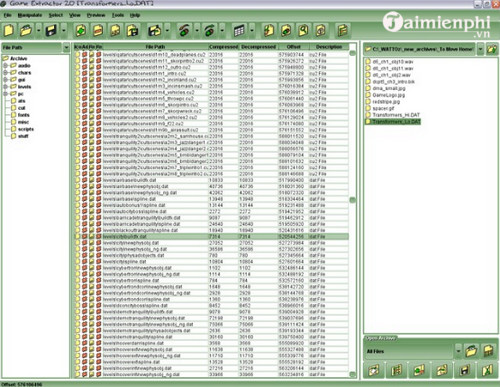Click the open folder icon beside All Files
The width and height of the screenshot is (500, 387).
point(471,351)
